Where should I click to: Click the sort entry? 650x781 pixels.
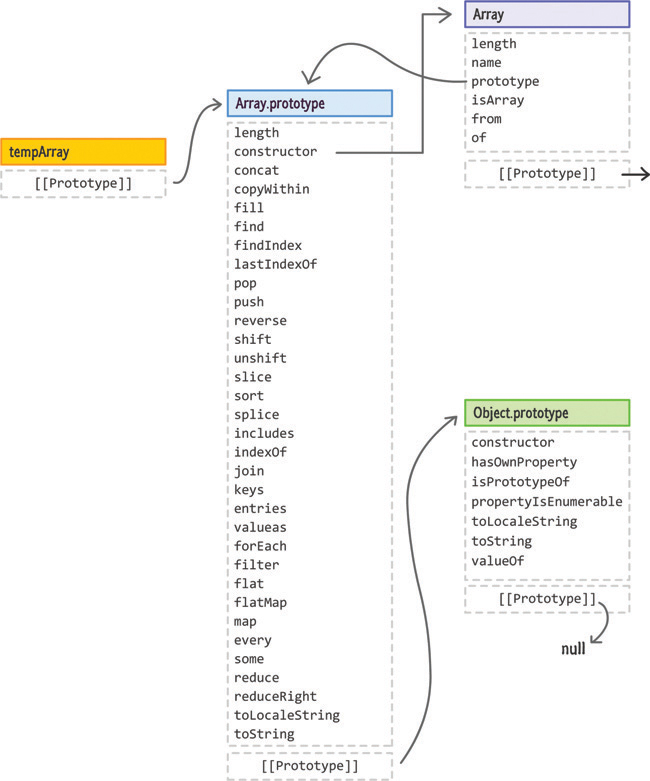pyautogui.click(x=249, y=396)
